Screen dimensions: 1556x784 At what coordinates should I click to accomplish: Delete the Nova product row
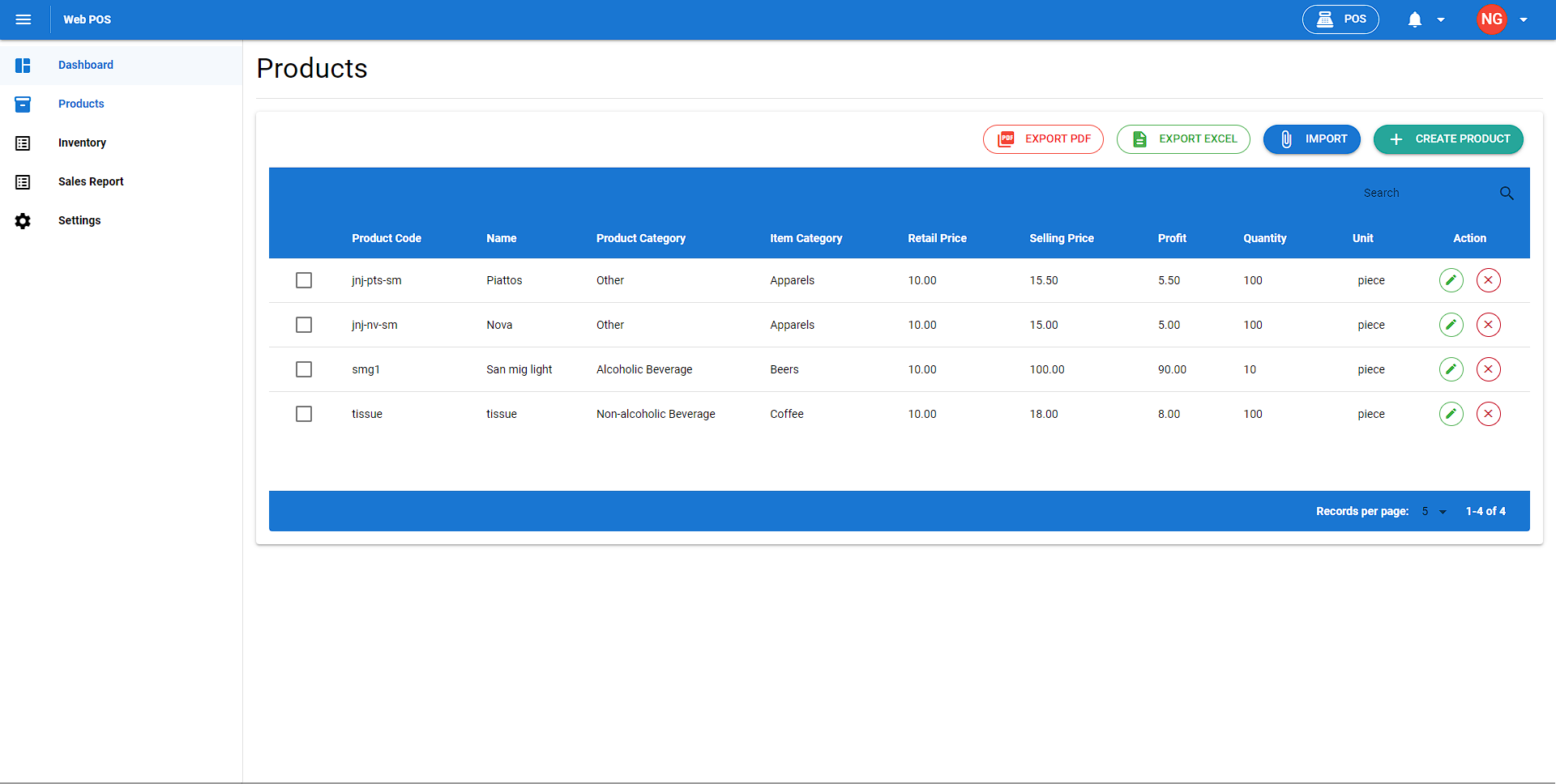click(x=1488, y=325)
